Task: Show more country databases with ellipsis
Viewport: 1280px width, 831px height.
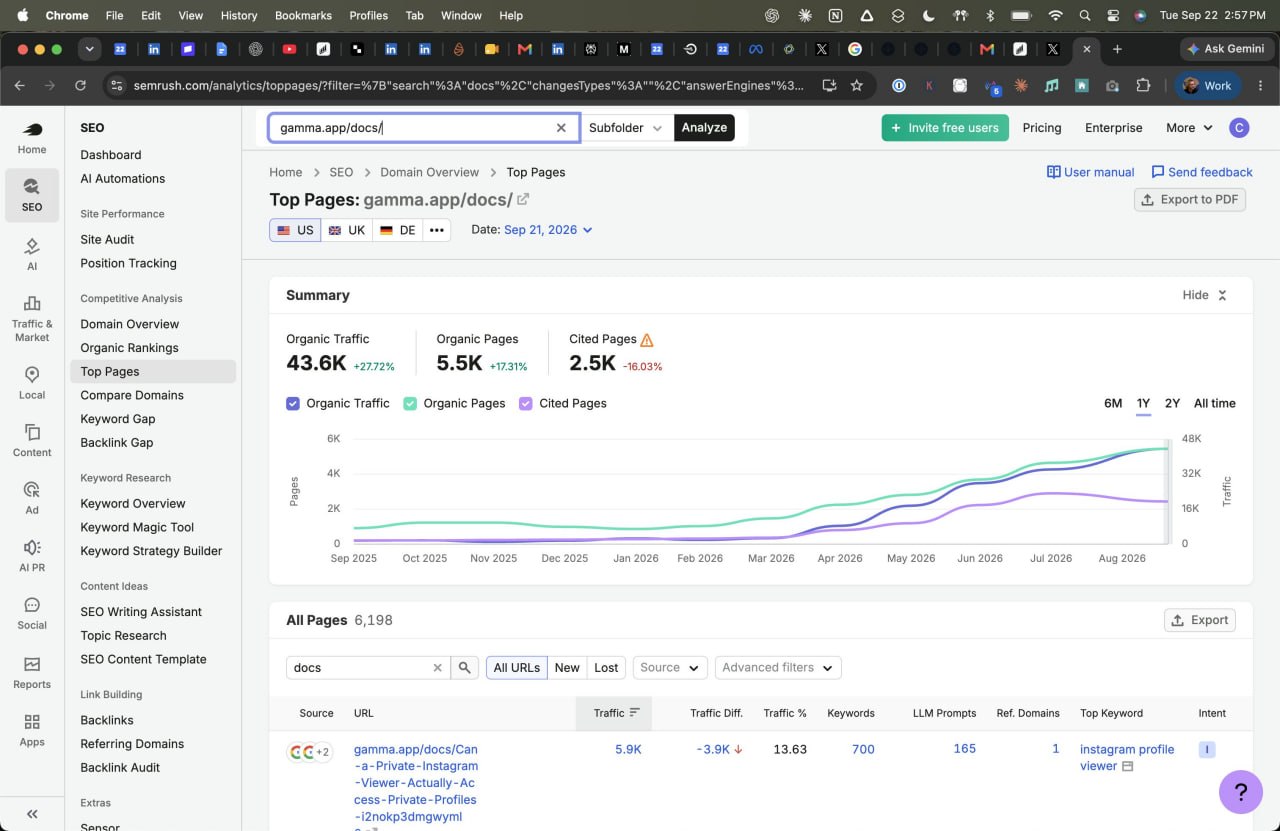Action: [436, 230]
